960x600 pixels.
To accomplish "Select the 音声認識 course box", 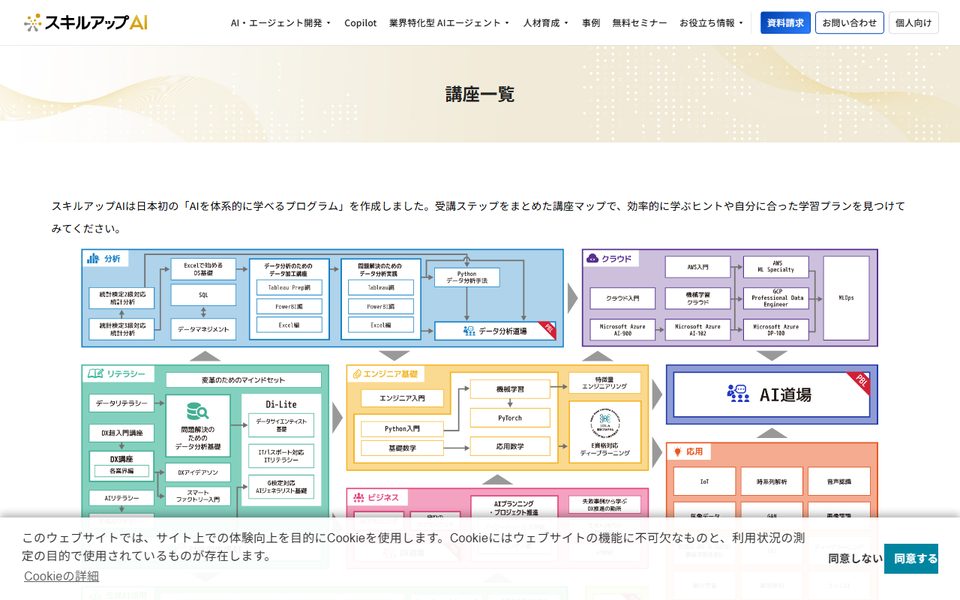I will pos(839,482).
